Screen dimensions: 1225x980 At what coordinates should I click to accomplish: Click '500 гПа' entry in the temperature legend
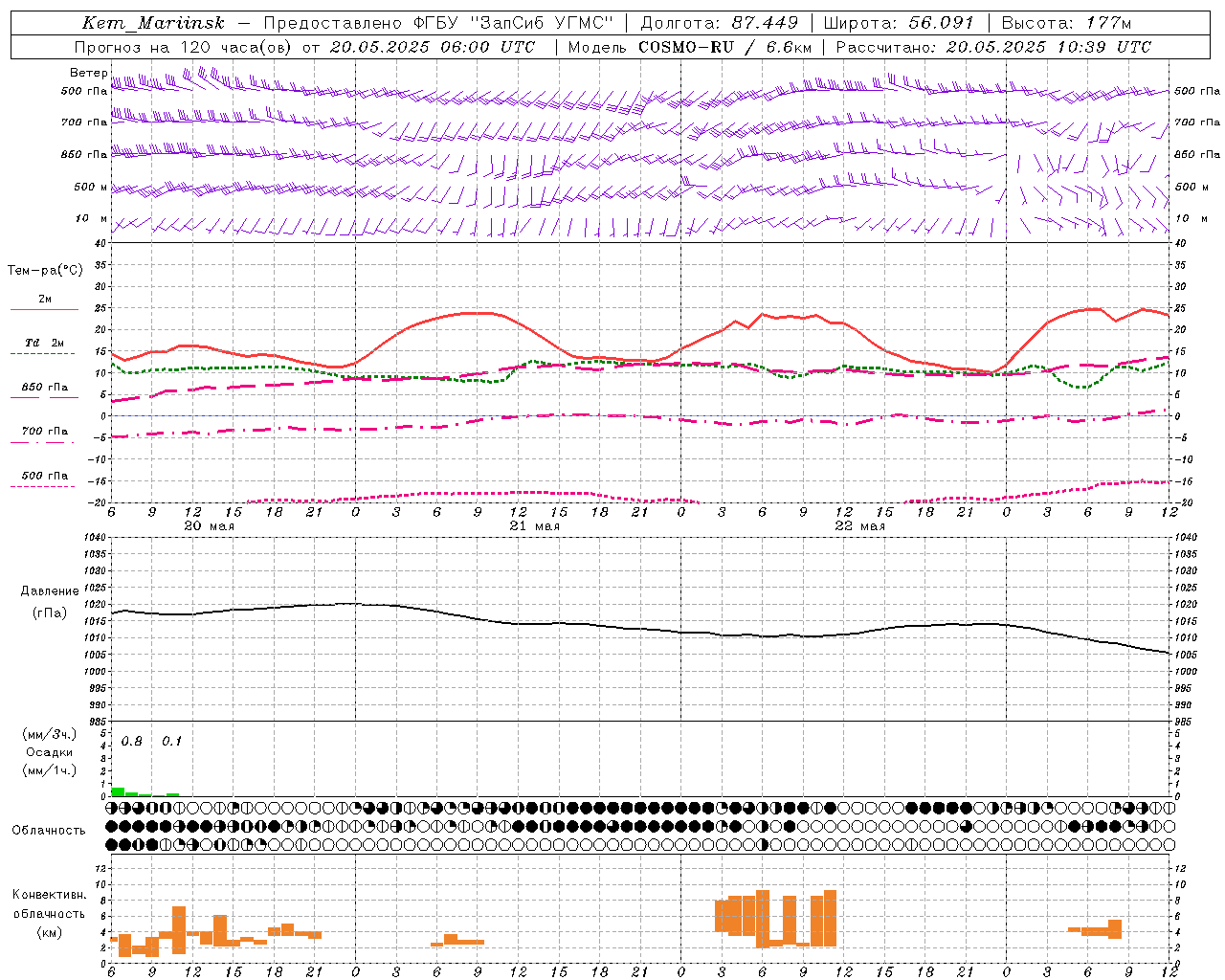(45, 475)
